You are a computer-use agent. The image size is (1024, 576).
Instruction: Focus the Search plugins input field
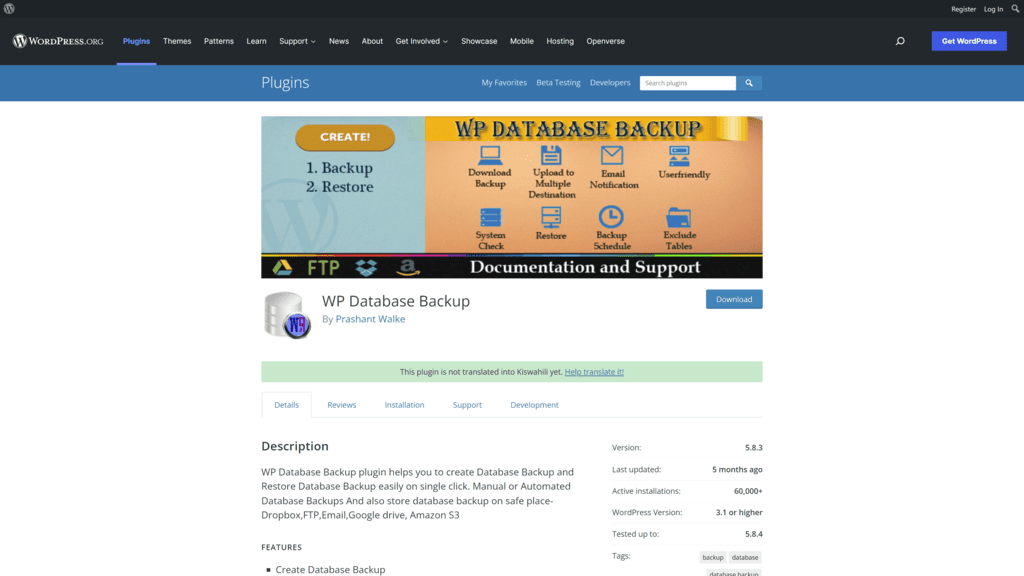pos(688,83)
